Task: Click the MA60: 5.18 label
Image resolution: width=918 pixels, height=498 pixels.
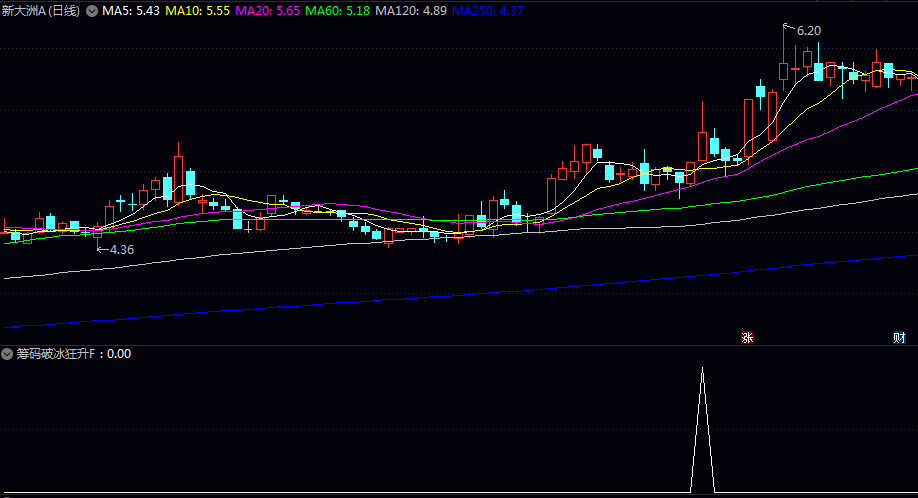Action: coord(338,11)
